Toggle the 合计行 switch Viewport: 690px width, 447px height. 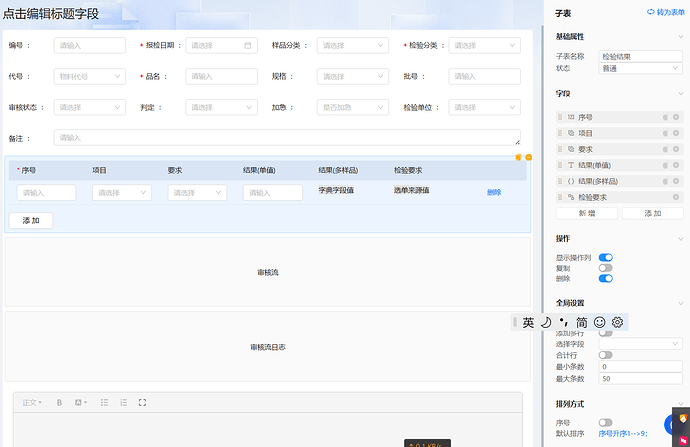click(605, 355)
